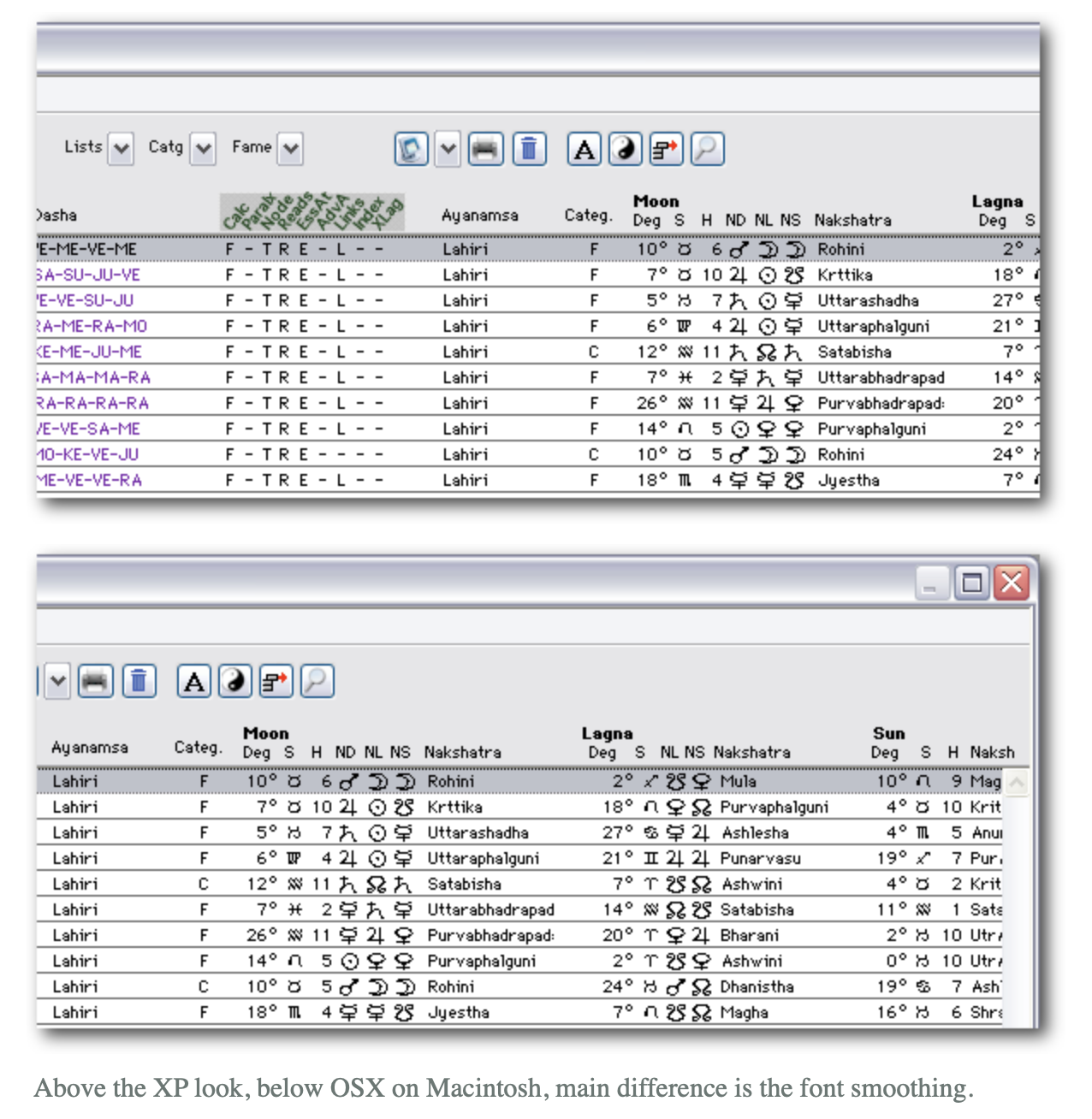This screenshot has width=1092, height=1119.
Task: Click the Sun column header in the lower window
Action: [x=888, y=733]
